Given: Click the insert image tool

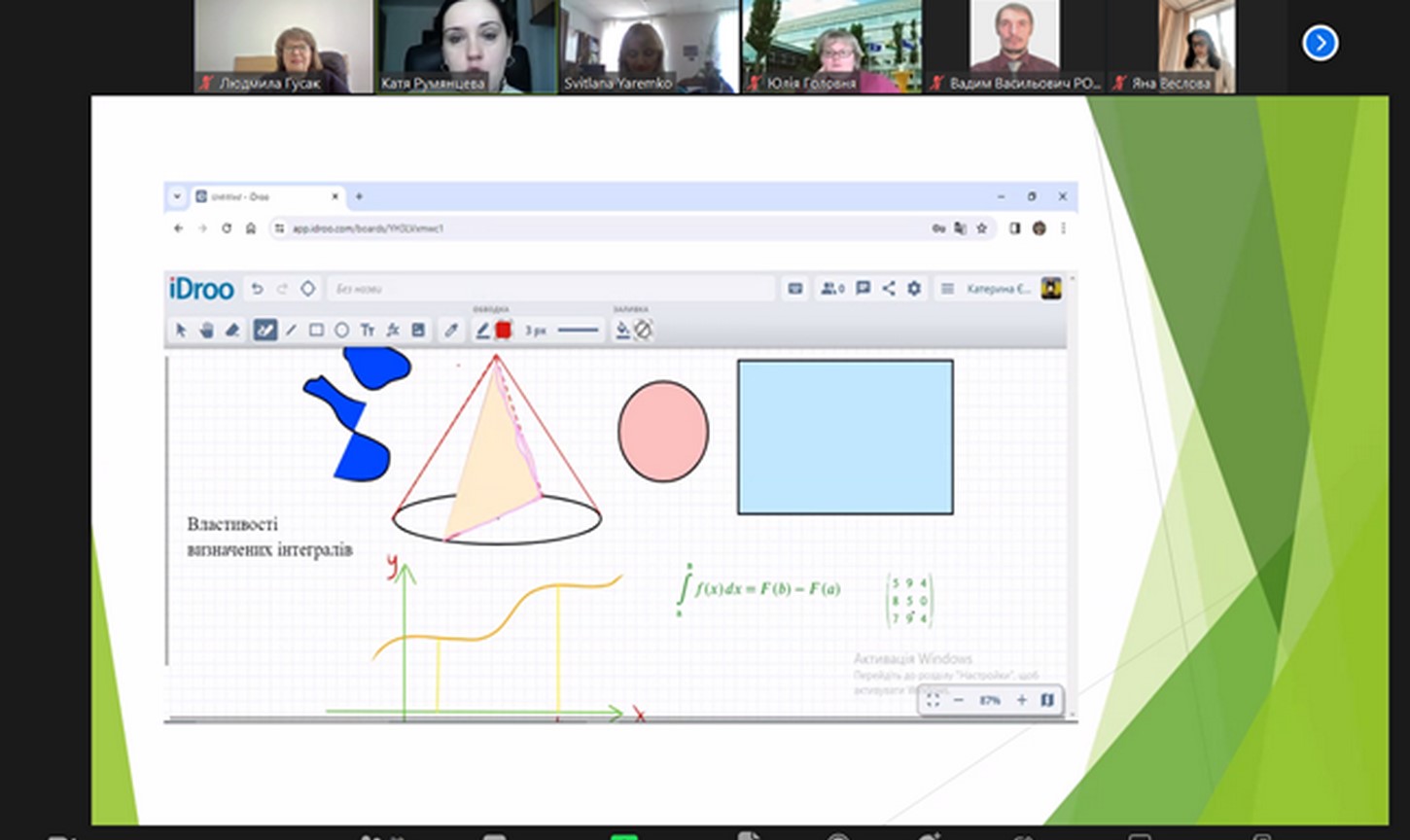Looking at the screenshot, I should [x=418, y=331].
